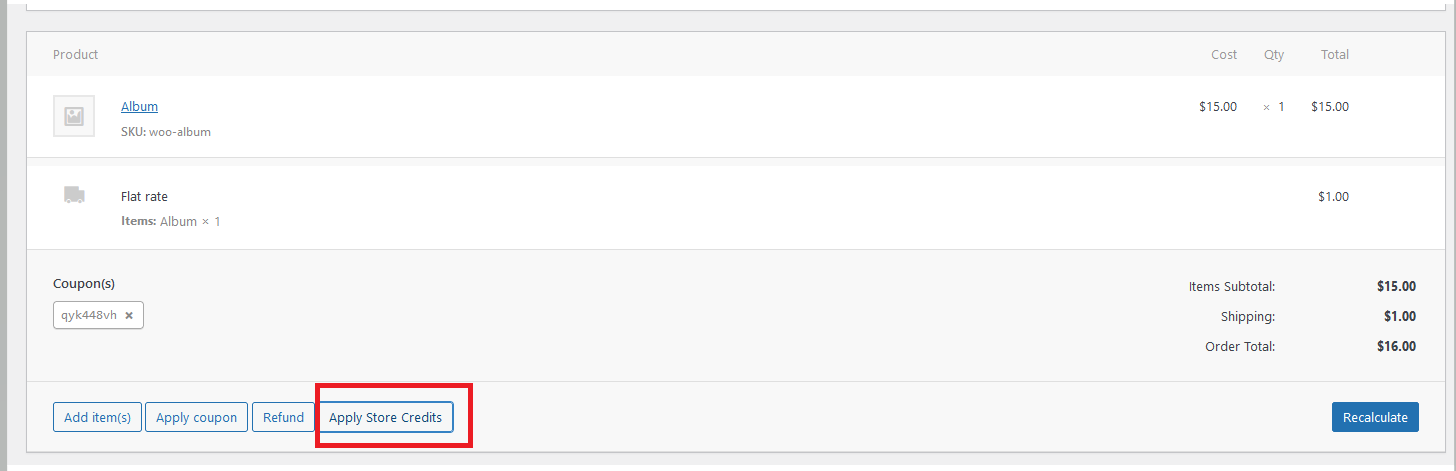The image size is (1456, 471).
Task: Recalculate the order totals
Action: (x=1375, y=417)
